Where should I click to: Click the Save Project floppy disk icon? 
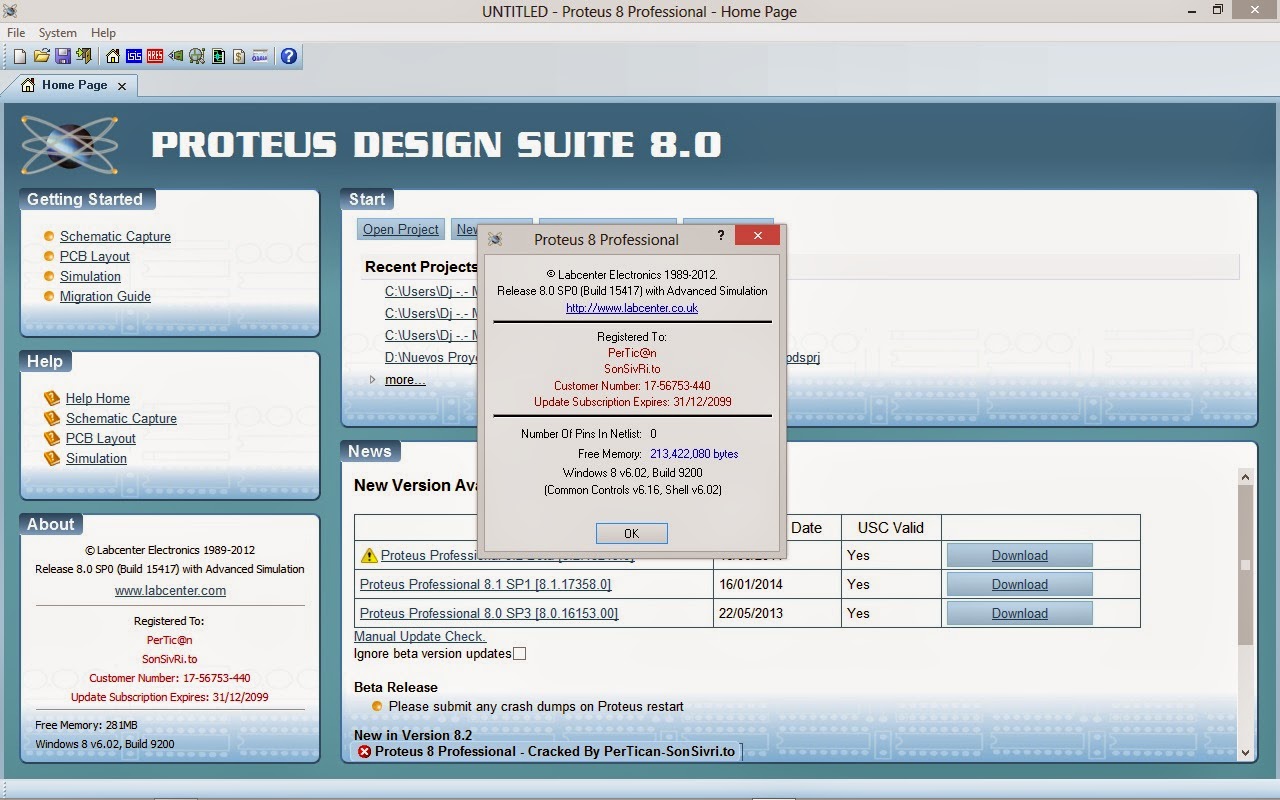[63, 56]
